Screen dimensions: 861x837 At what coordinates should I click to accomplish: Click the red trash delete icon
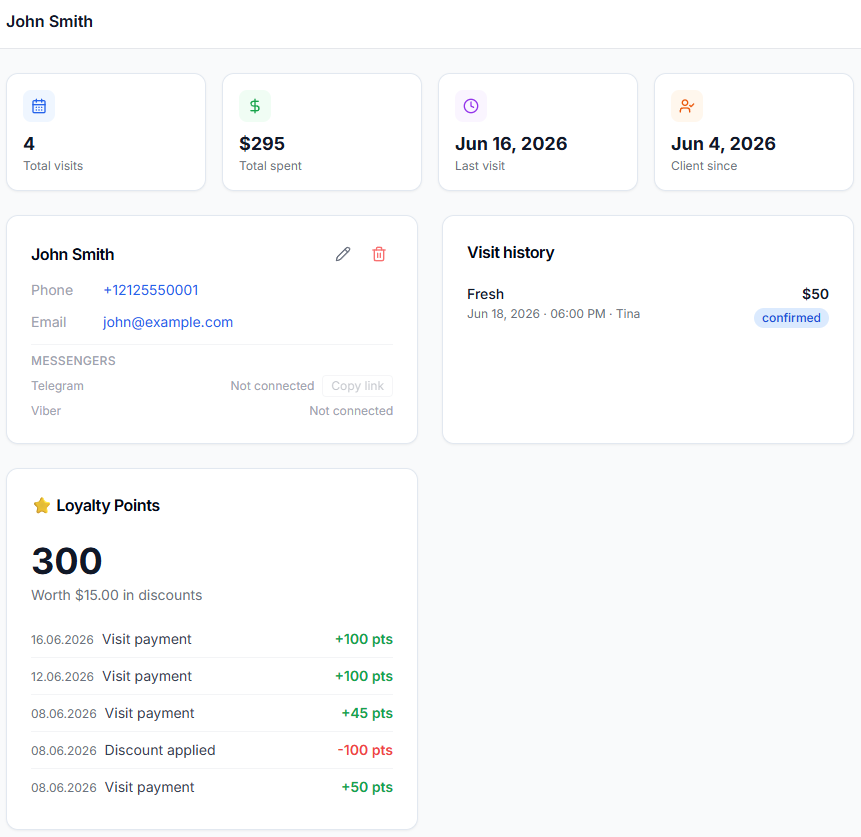point(379,254)
